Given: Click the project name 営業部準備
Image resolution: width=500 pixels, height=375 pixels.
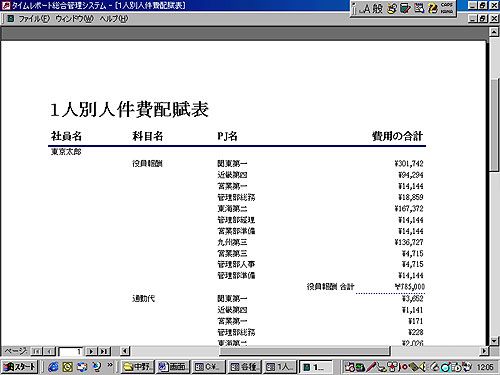Looking at the screenshot, I should click(x=236, y=231).
